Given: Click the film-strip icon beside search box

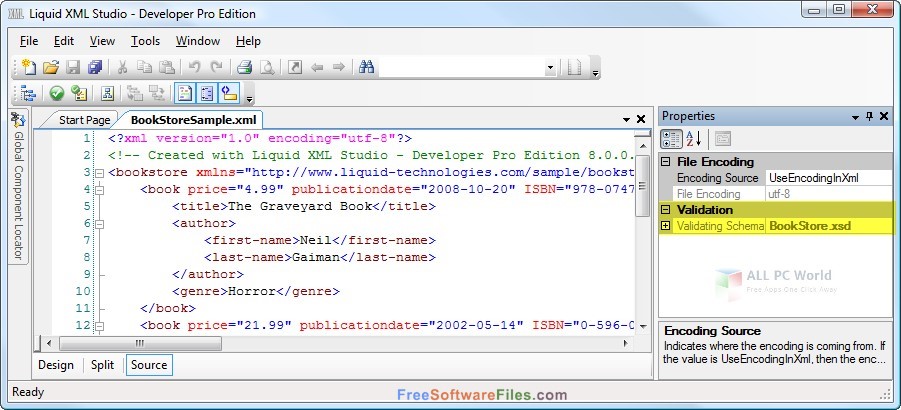Looking at the screenshot, I should pos(575,67).
